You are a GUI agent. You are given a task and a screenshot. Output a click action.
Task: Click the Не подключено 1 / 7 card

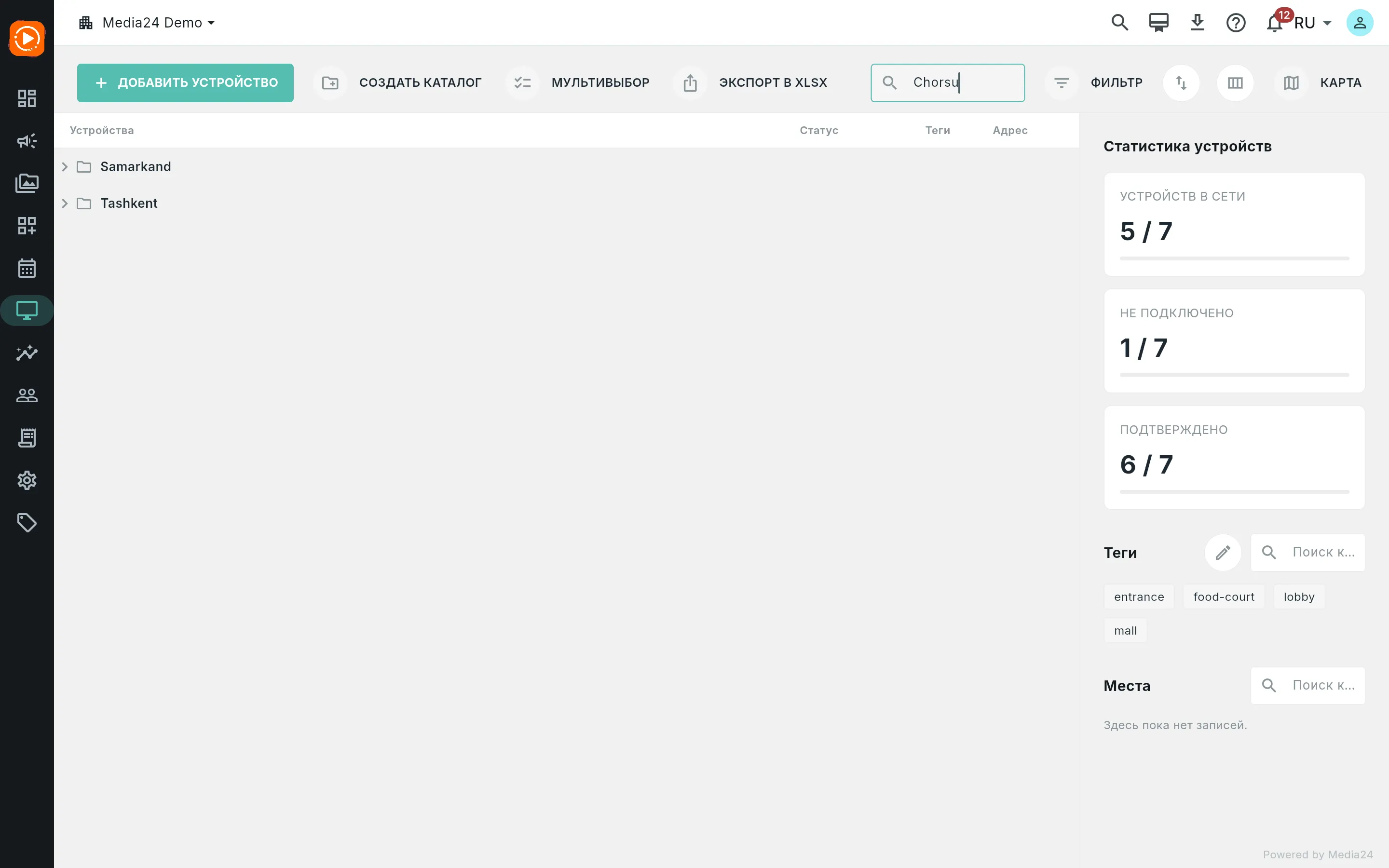coord(1234,341)
